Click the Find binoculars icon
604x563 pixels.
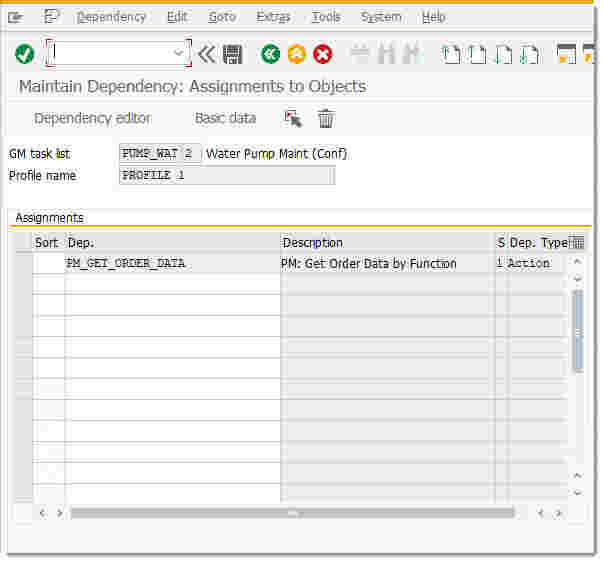pyautogui.click(x=386, y=54)
